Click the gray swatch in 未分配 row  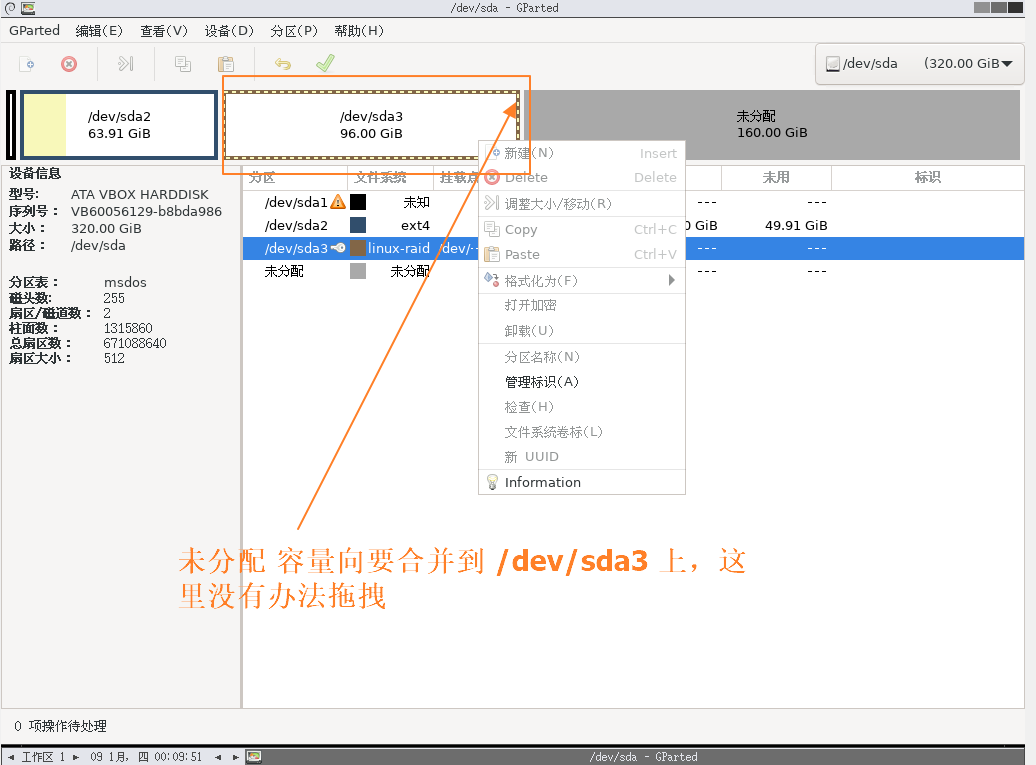click(x=357, y=271)
